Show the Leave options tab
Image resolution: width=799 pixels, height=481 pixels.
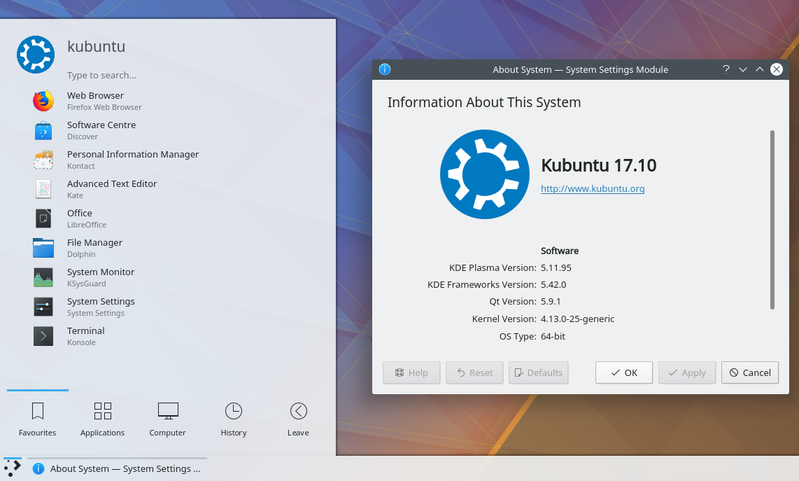(x=298, y=419)
